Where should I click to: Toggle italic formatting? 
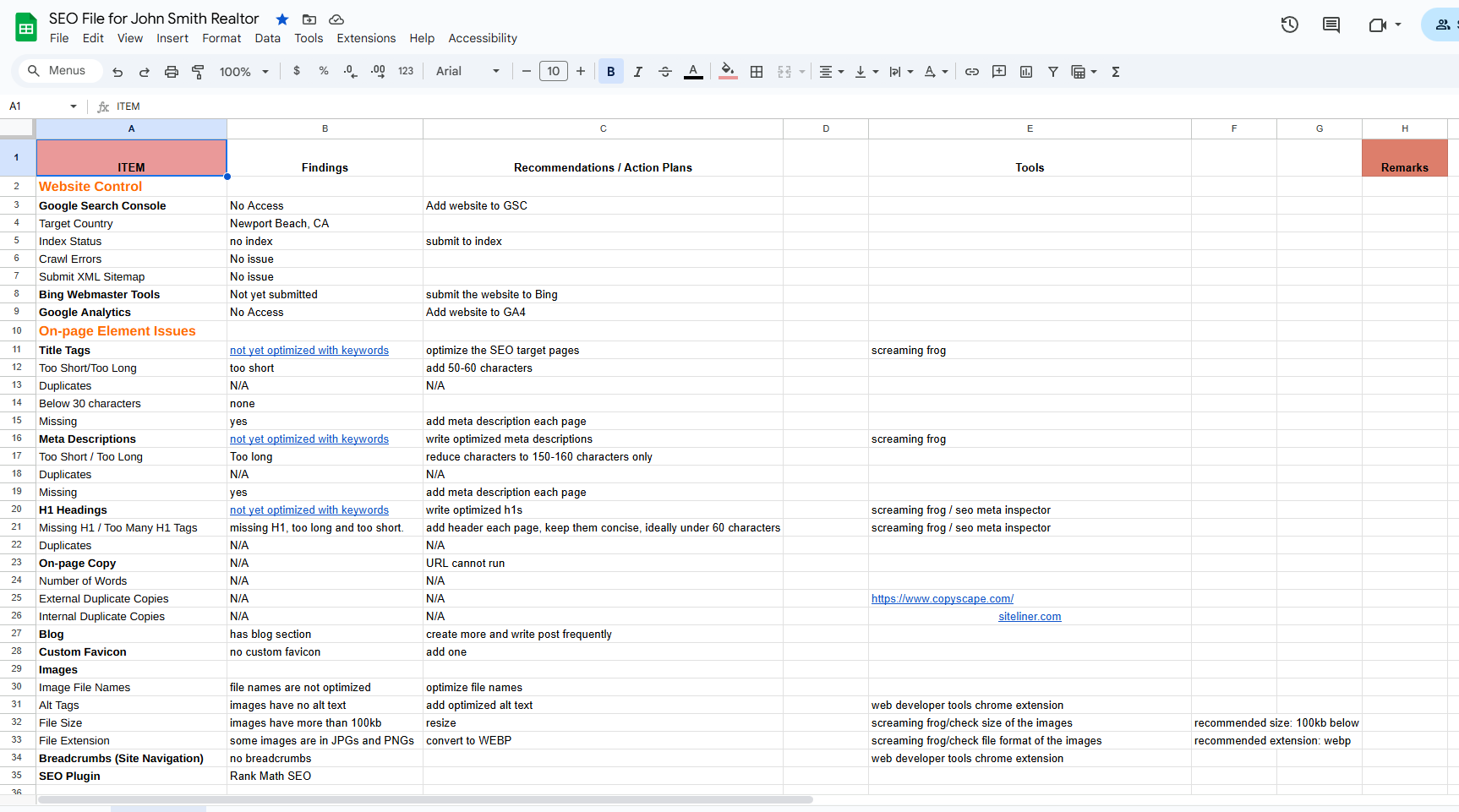click(x=638, y=72)
